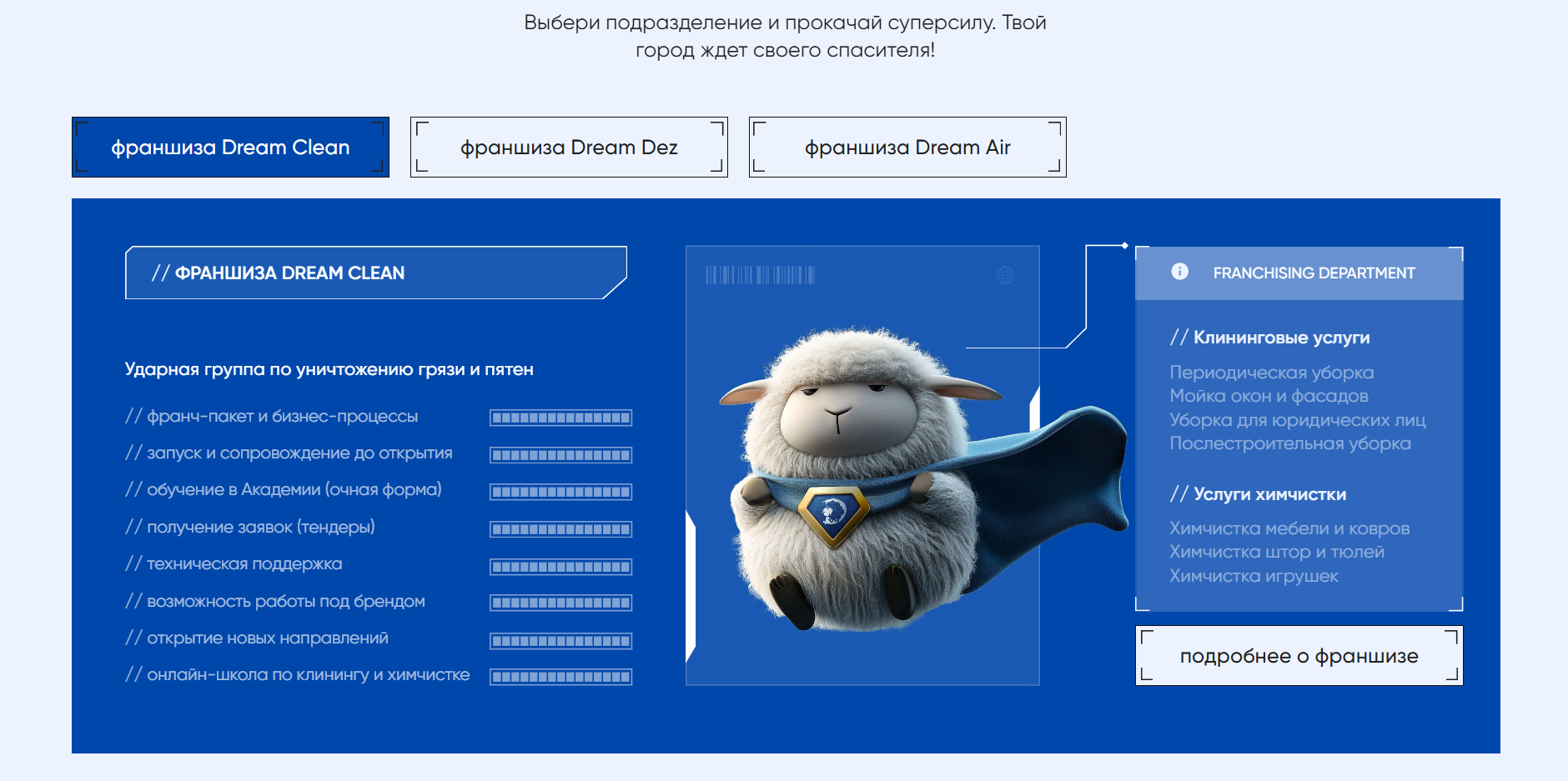Click the Периодическая уборка item

pyautogui.click(x=1271, y=373)
